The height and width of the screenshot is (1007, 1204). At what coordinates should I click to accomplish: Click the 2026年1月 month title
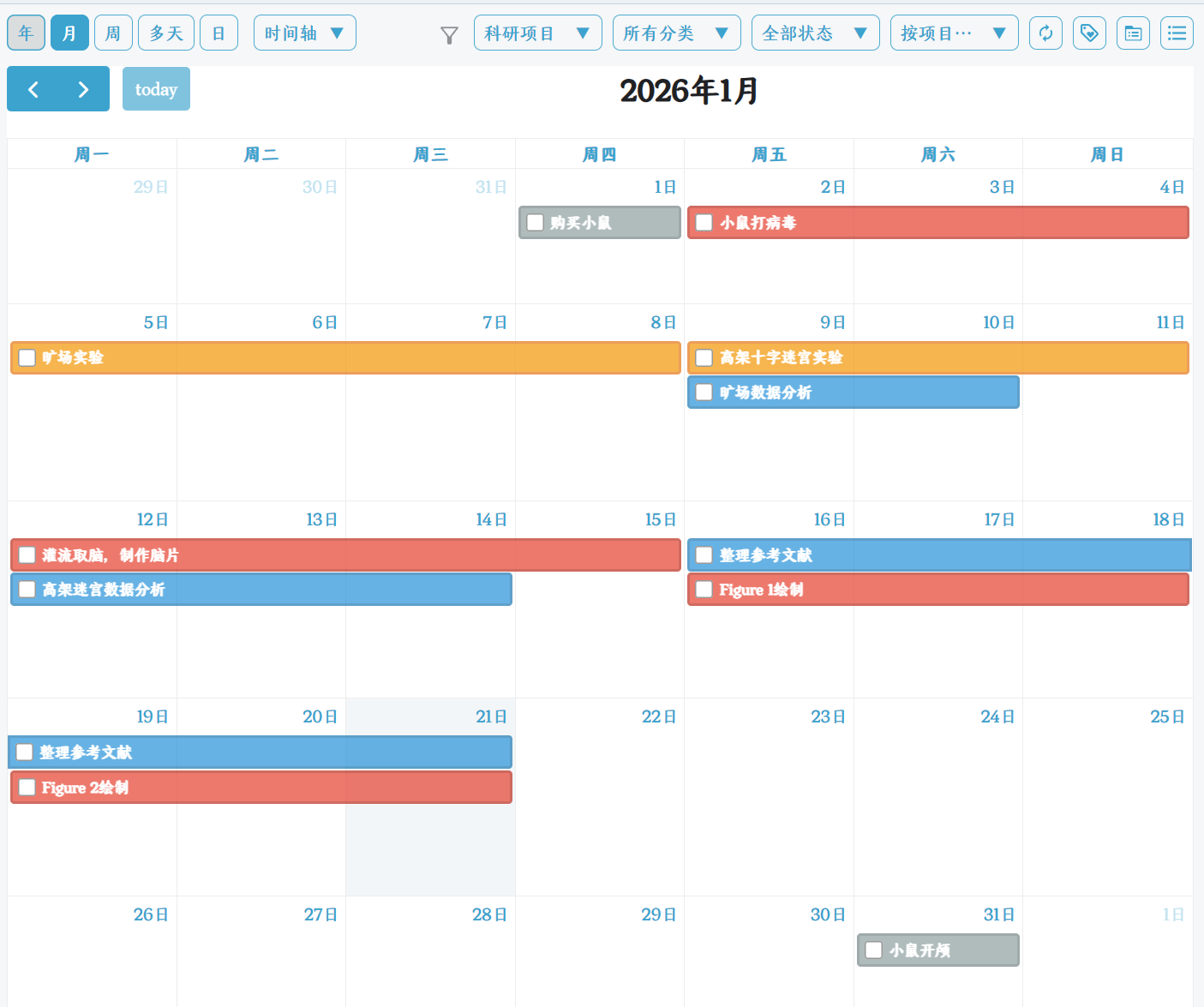pyautogui.click(x=689, y=90)
